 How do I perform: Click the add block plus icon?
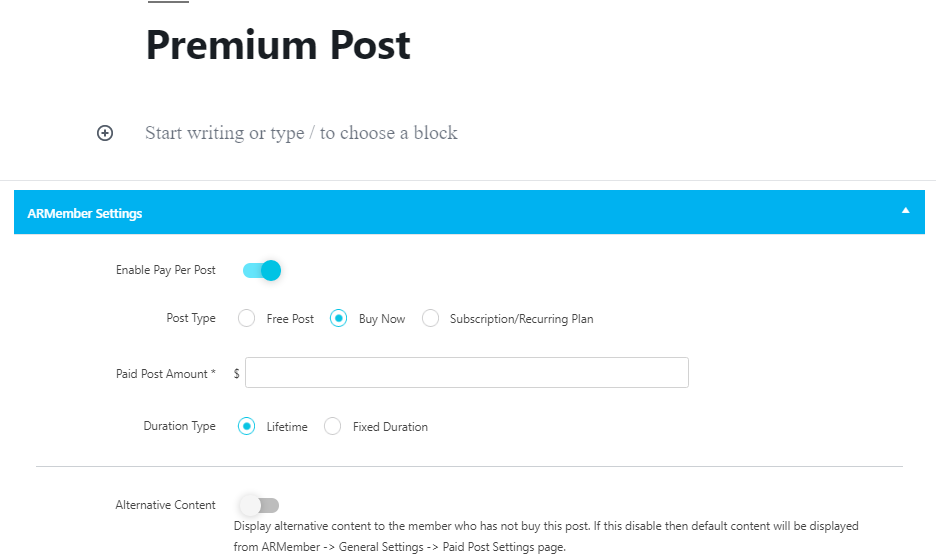click(x=105, y=133)
